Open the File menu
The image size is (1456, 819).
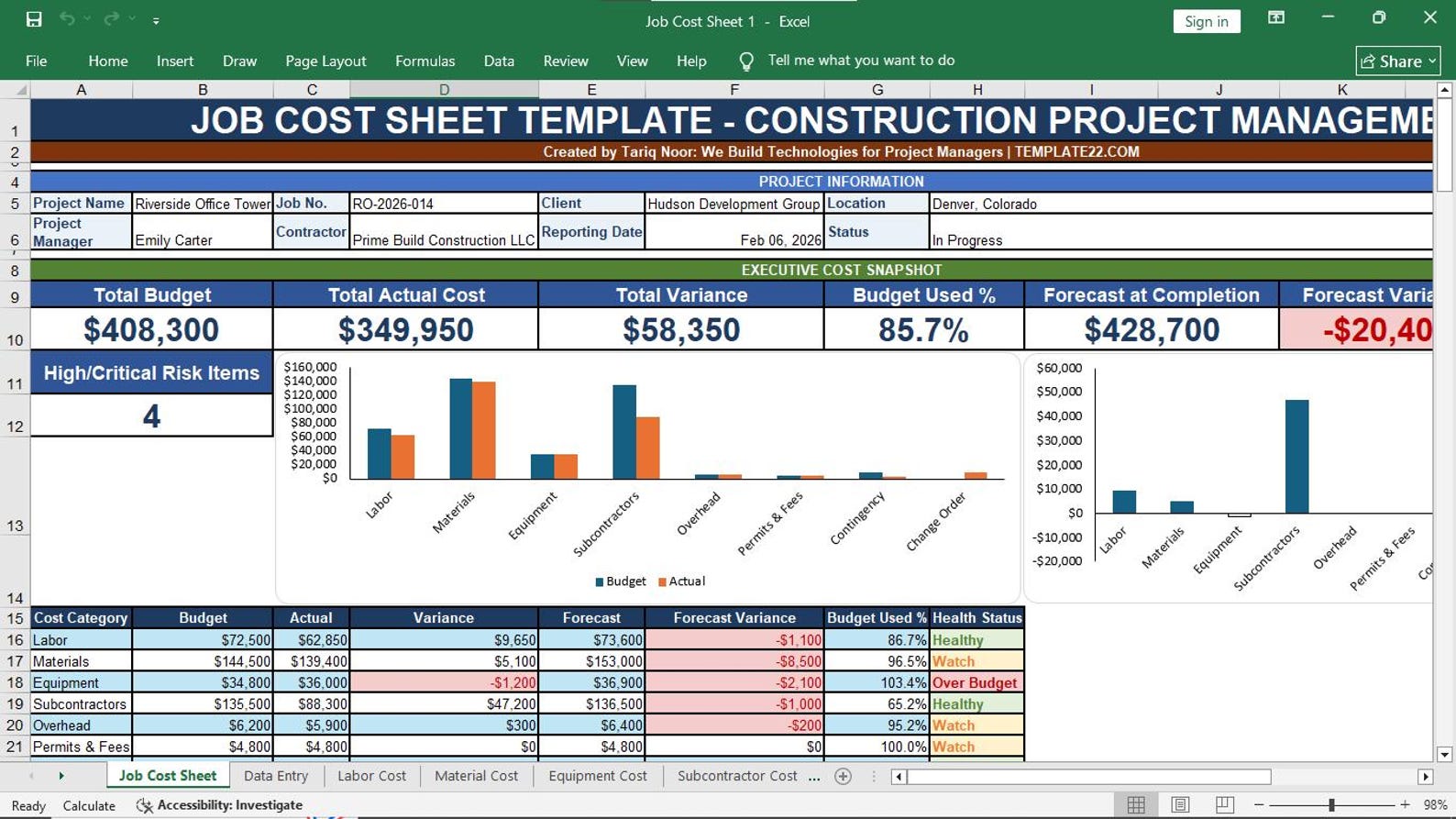pos(37,61)
